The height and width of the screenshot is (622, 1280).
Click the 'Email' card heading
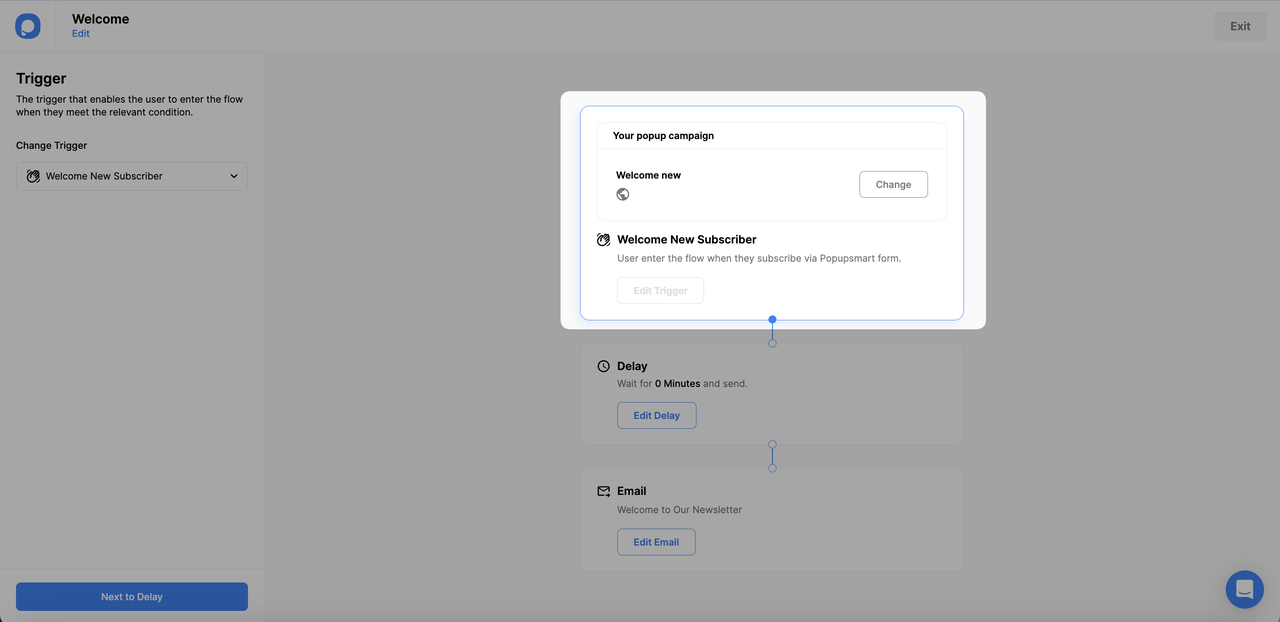point(632,491)
